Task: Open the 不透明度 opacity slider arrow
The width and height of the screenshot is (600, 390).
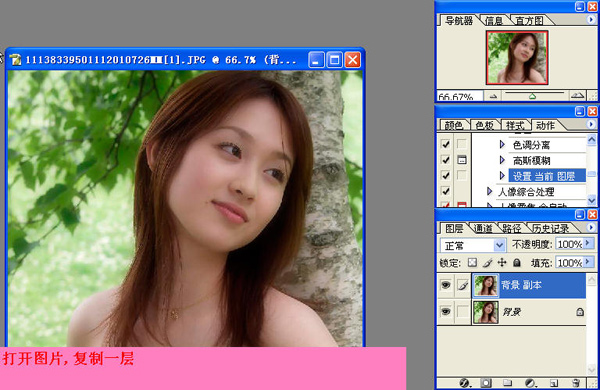Action: [589, 243]
